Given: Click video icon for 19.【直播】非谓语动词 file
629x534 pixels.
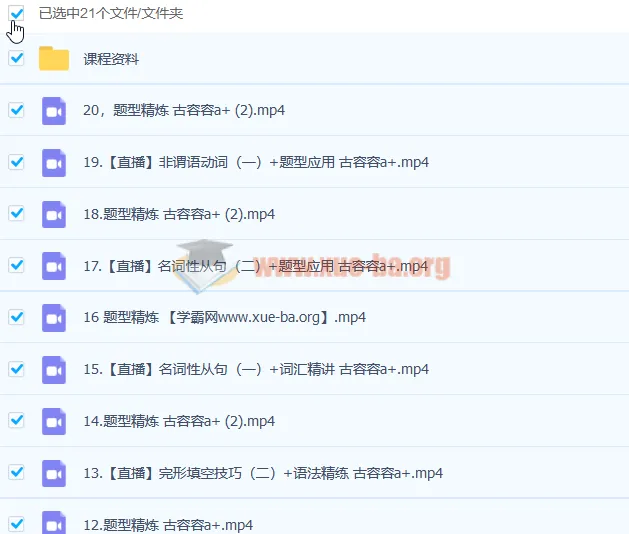Looking at the screenshot, I should coord(54,162).
